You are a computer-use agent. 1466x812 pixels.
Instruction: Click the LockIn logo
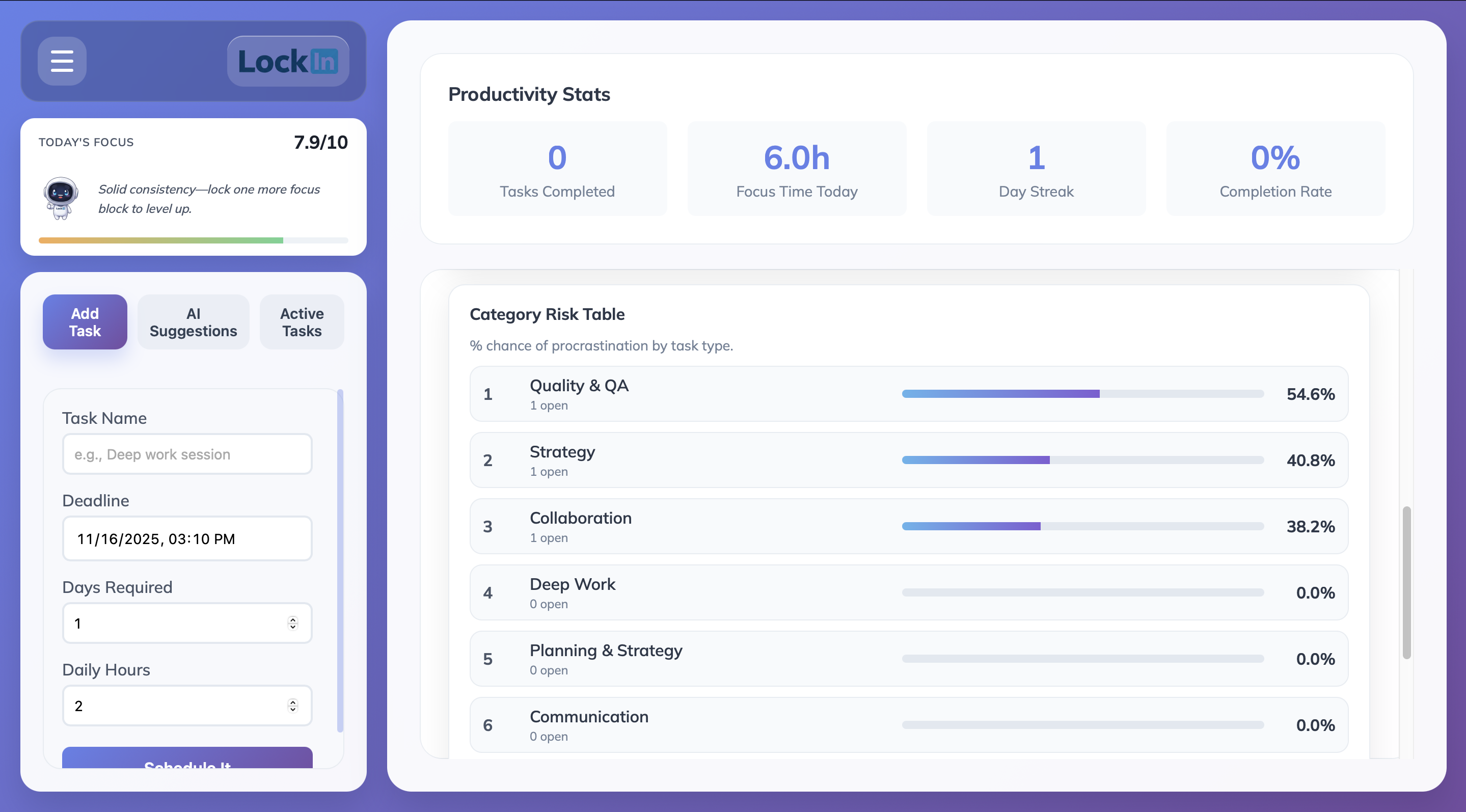(x=288, y=62)
